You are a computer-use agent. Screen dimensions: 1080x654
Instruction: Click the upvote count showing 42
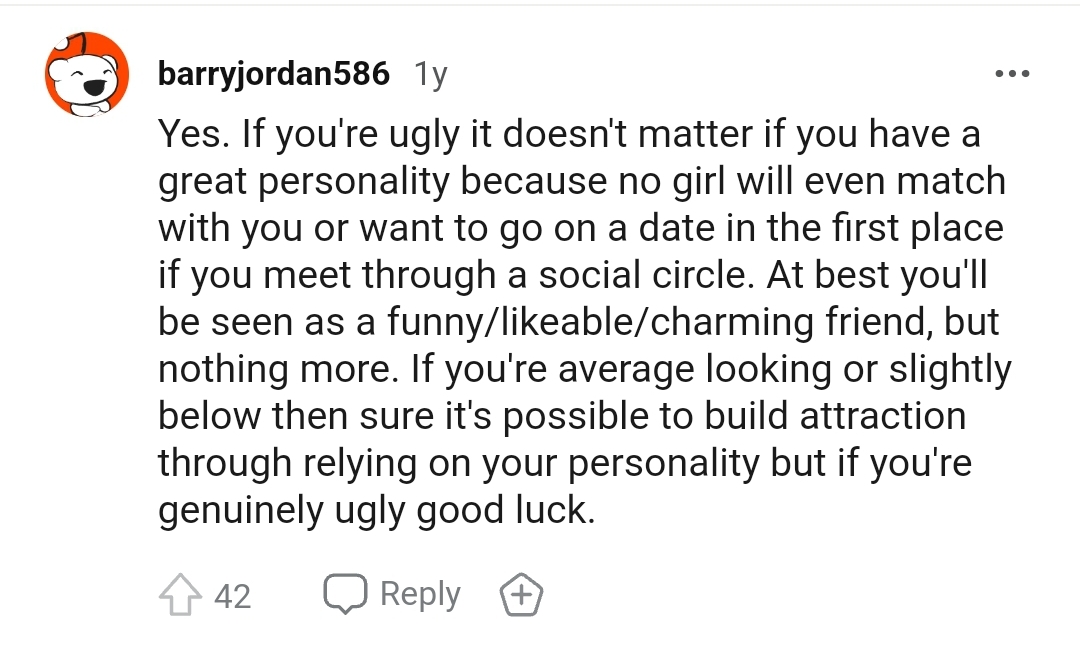[232, 597]
